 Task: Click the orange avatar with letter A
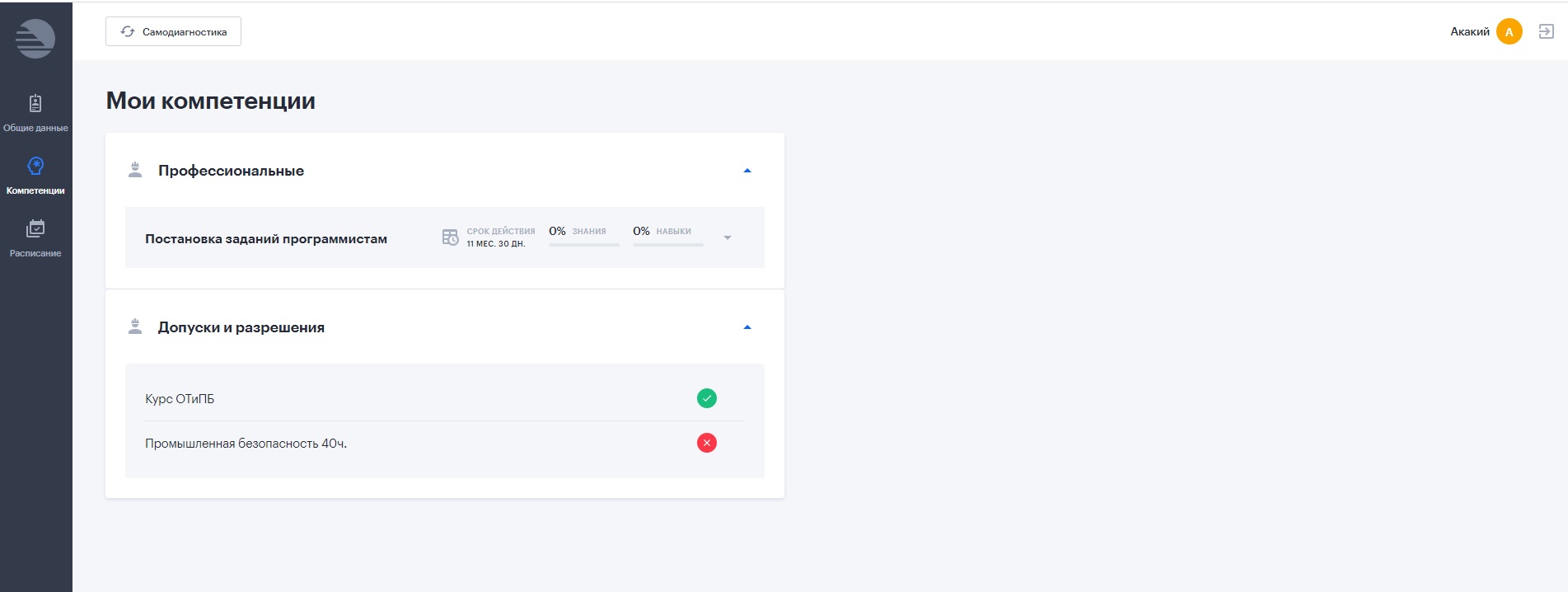pos(1509,32)
